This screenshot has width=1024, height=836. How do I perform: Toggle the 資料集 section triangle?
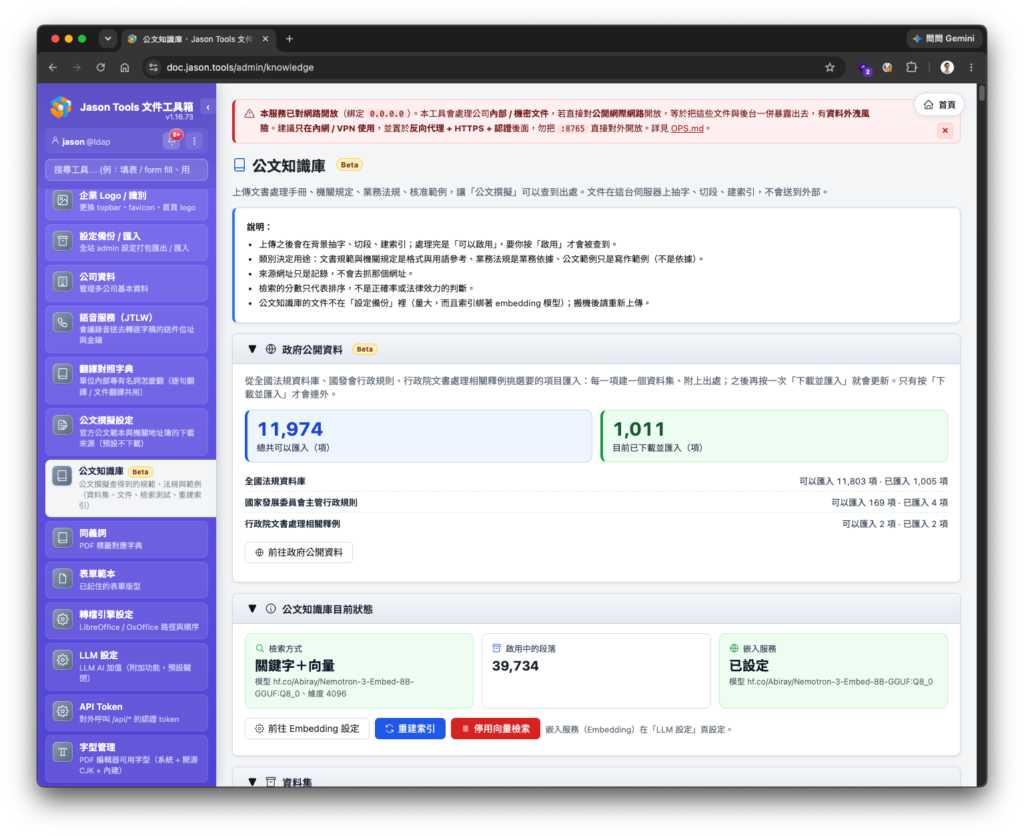(x=252, y=782)
